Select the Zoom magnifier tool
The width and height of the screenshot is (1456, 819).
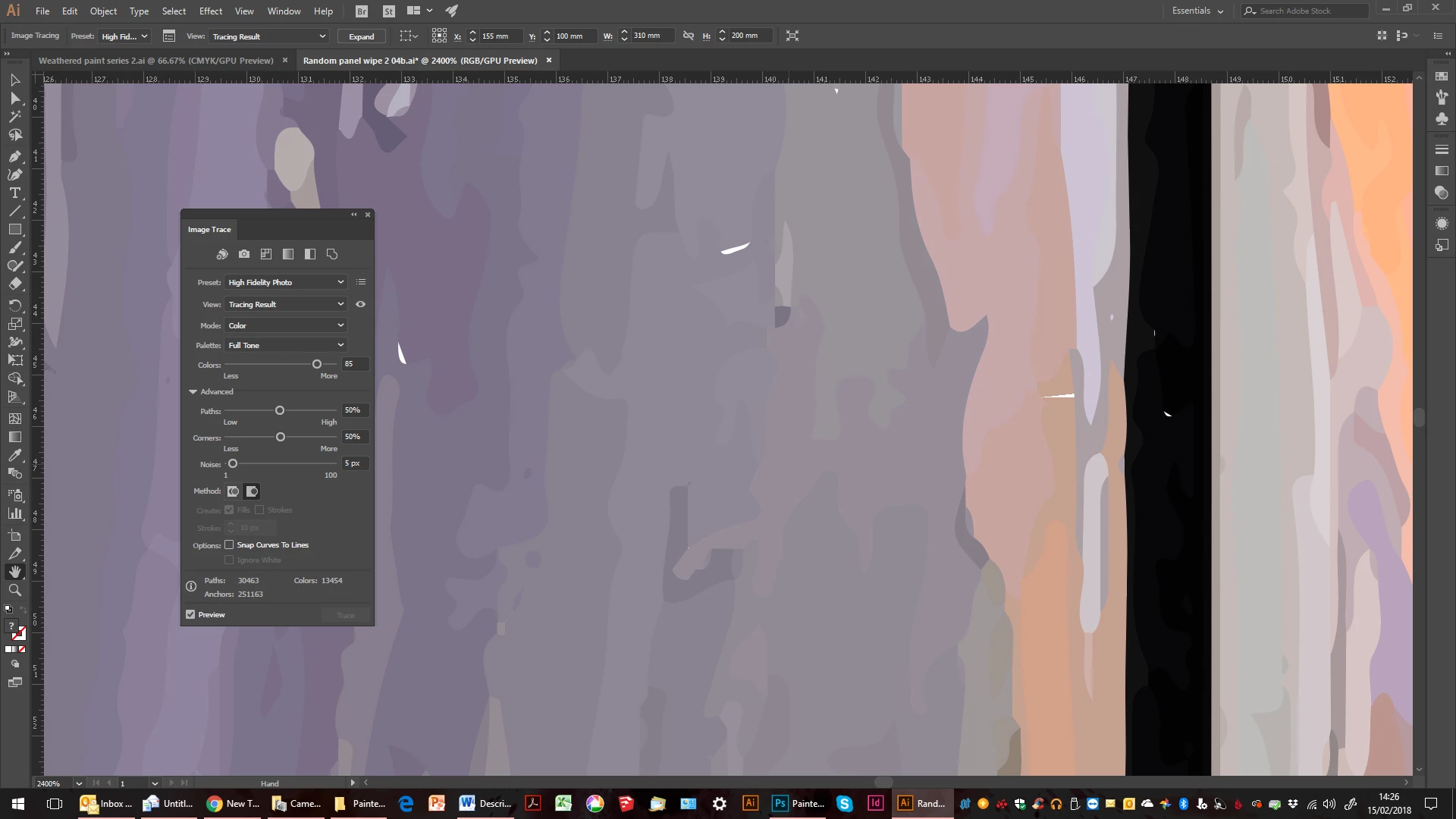[14, 590]
